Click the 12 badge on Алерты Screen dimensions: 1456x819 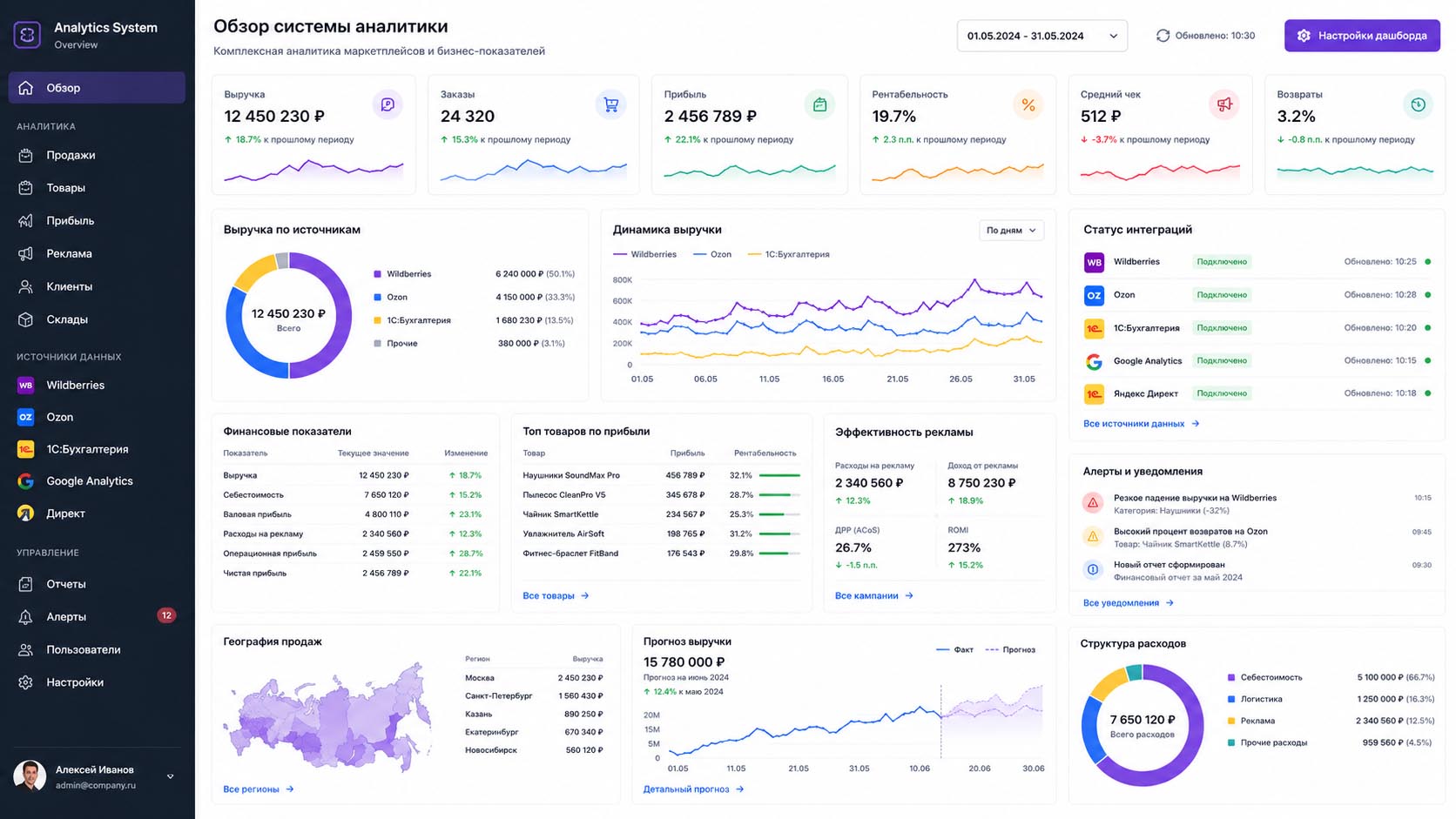[x=166, y=615]
